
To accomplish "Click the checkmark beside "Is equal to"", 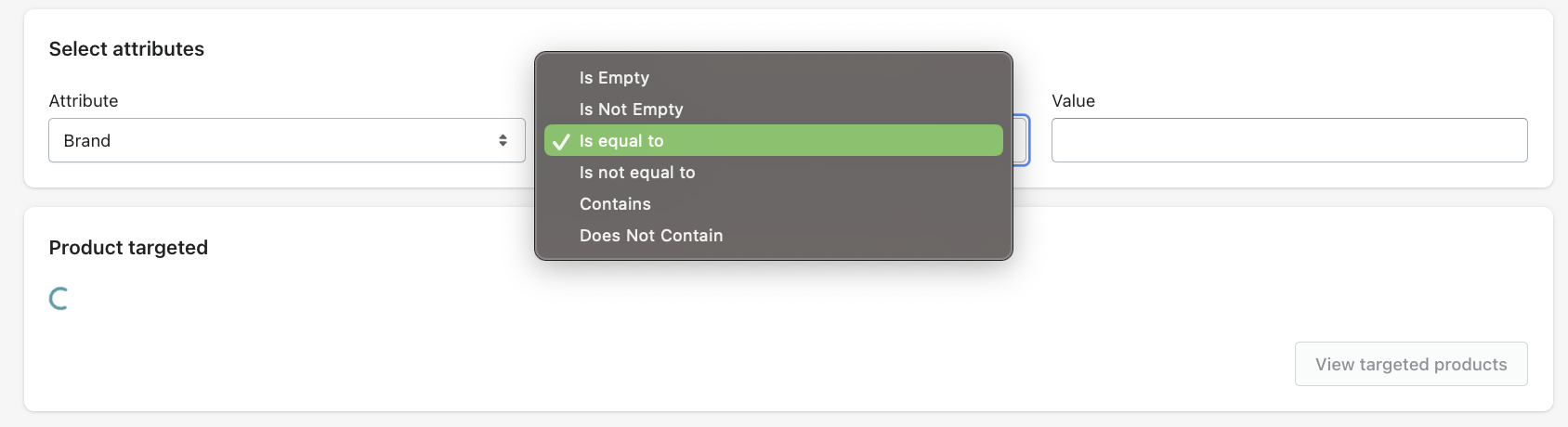I will click(561, 142).
